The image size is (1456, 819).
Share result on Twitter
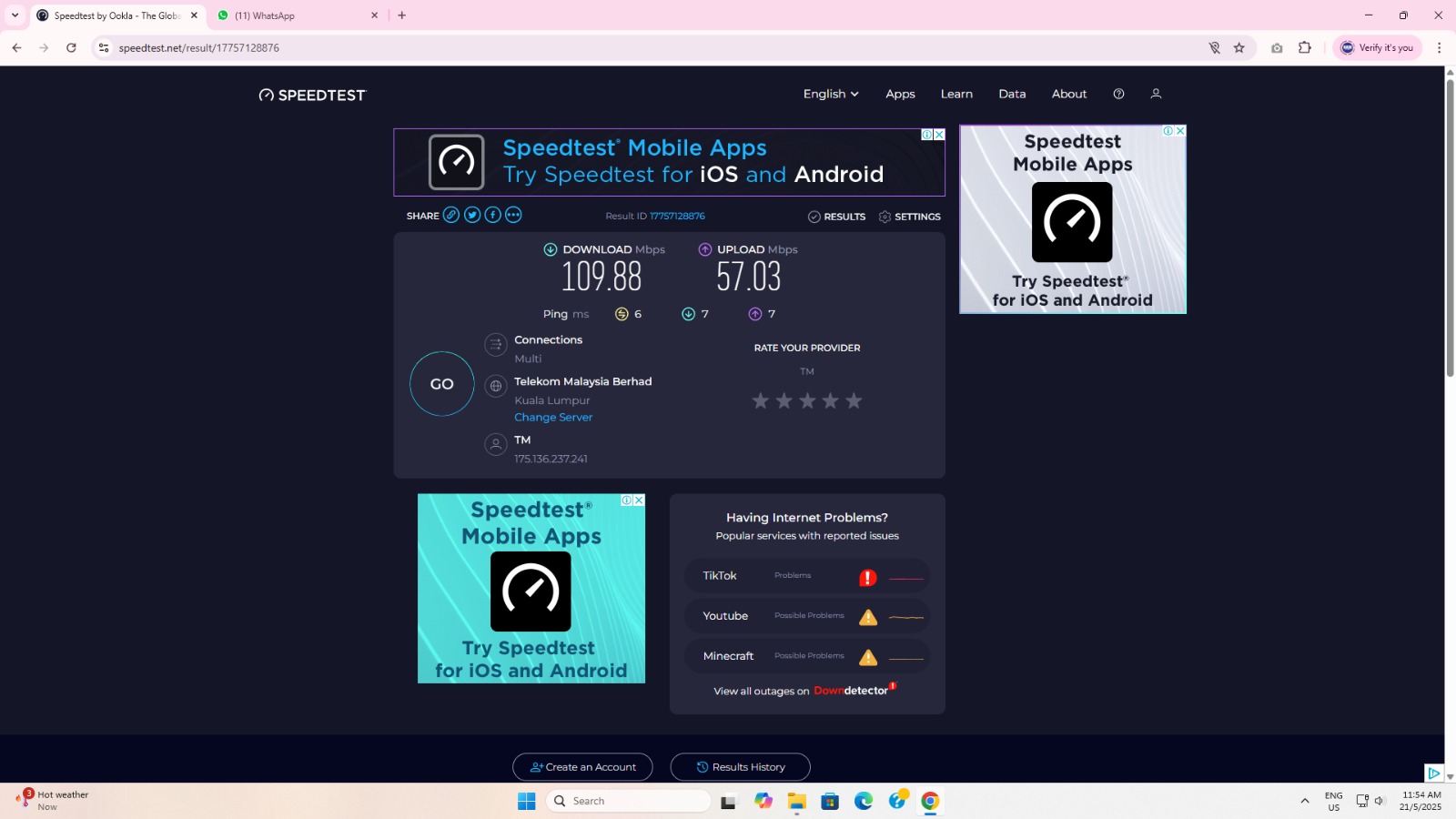[x=472, y=216]
